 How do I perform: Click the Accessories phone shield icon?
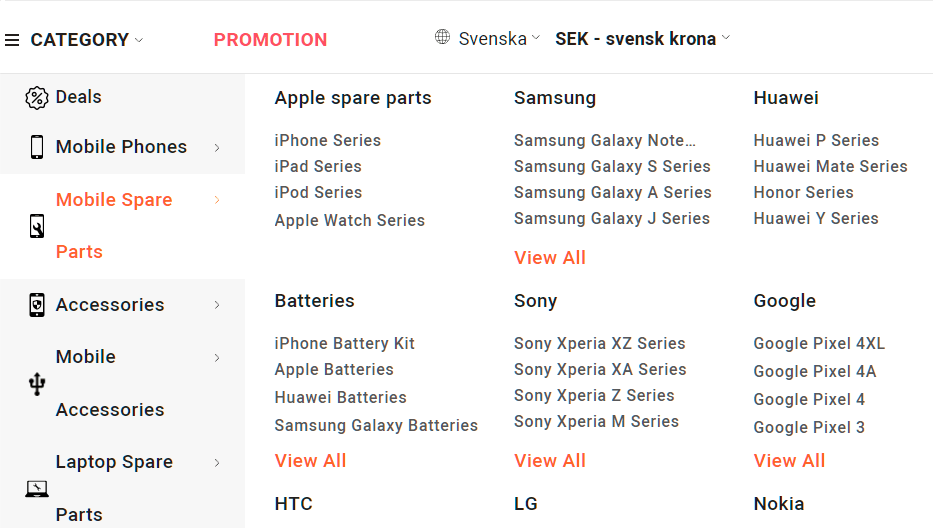[x=37, y=305]
